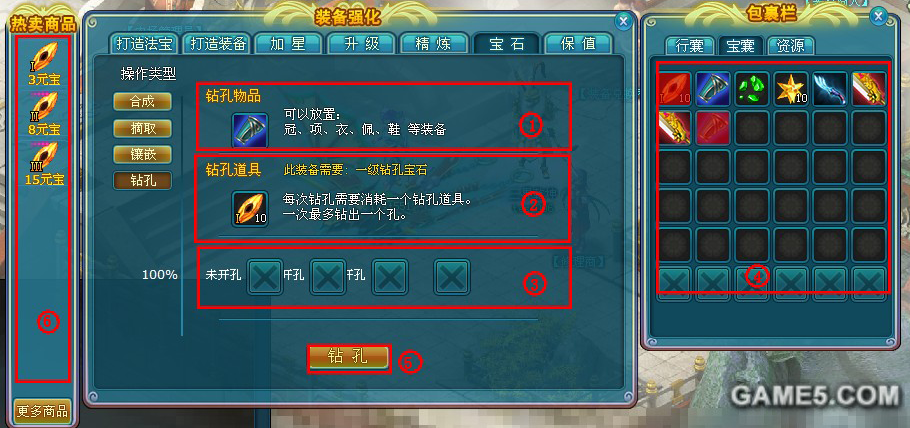
Task: Buy the 15元宝 level III drill gem
Action: tap(44, 164)
